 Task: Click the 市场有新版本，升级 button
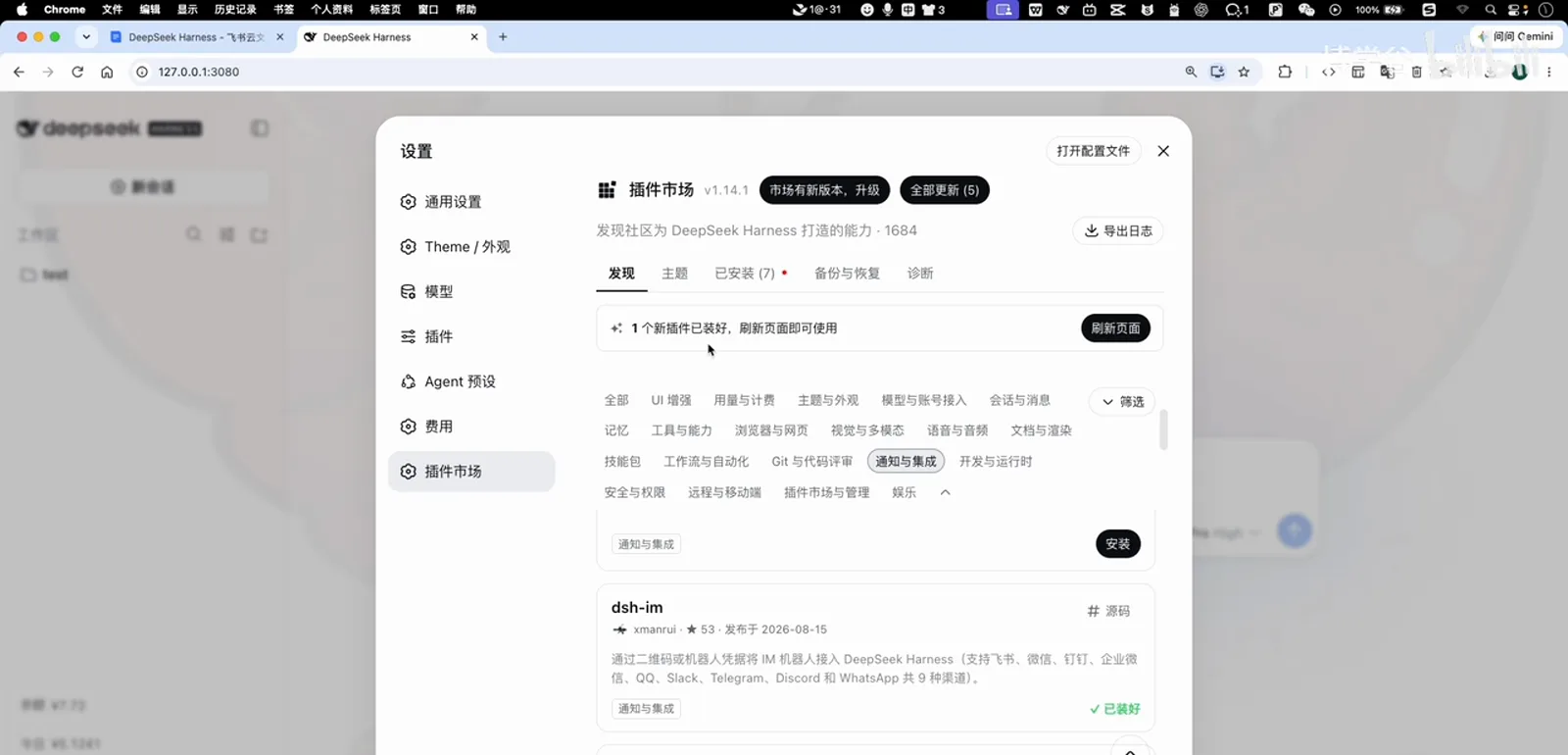coord(824,190)
